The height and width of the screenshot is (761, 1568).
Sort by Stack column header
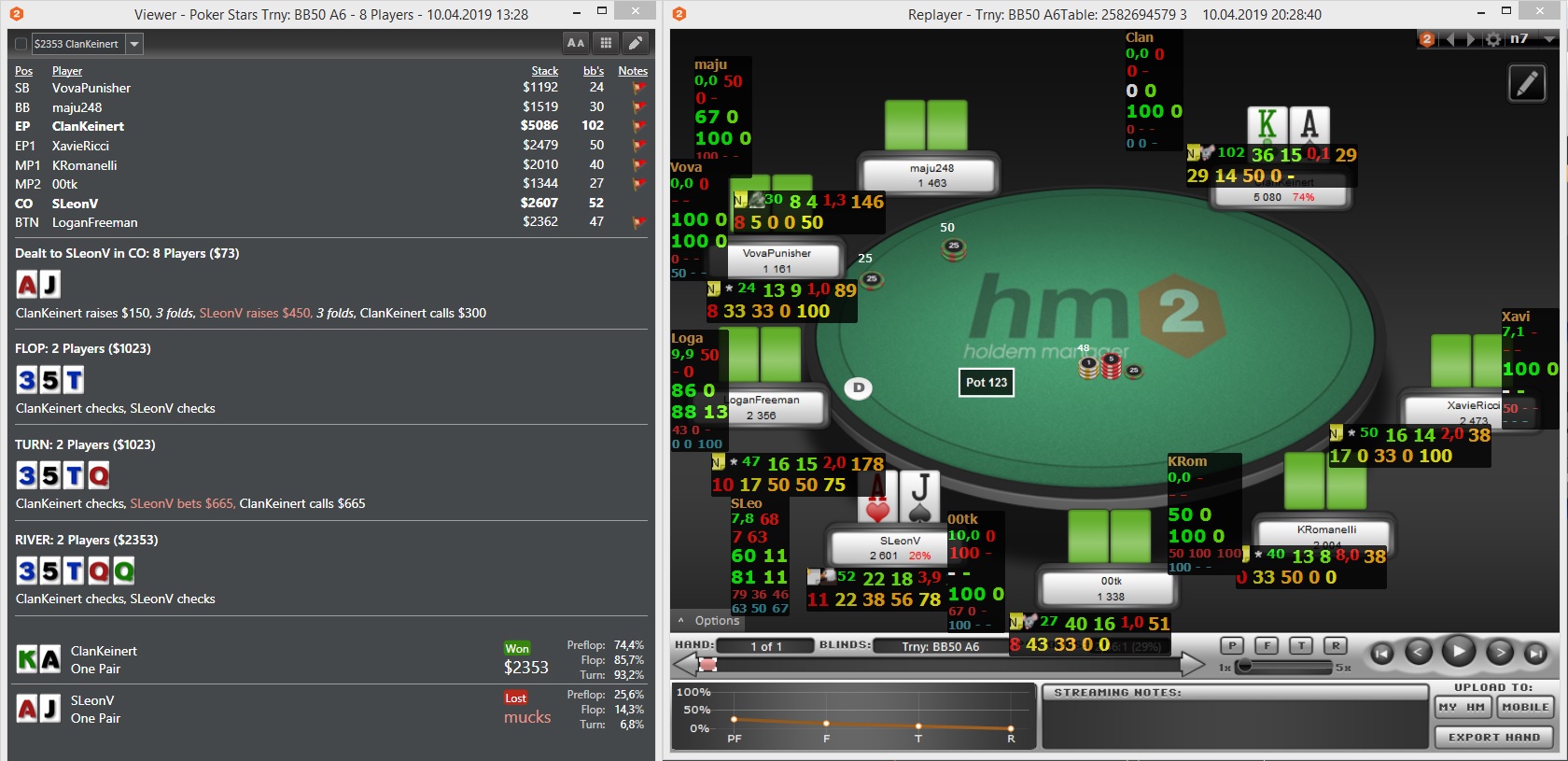(x=545, y=71)
